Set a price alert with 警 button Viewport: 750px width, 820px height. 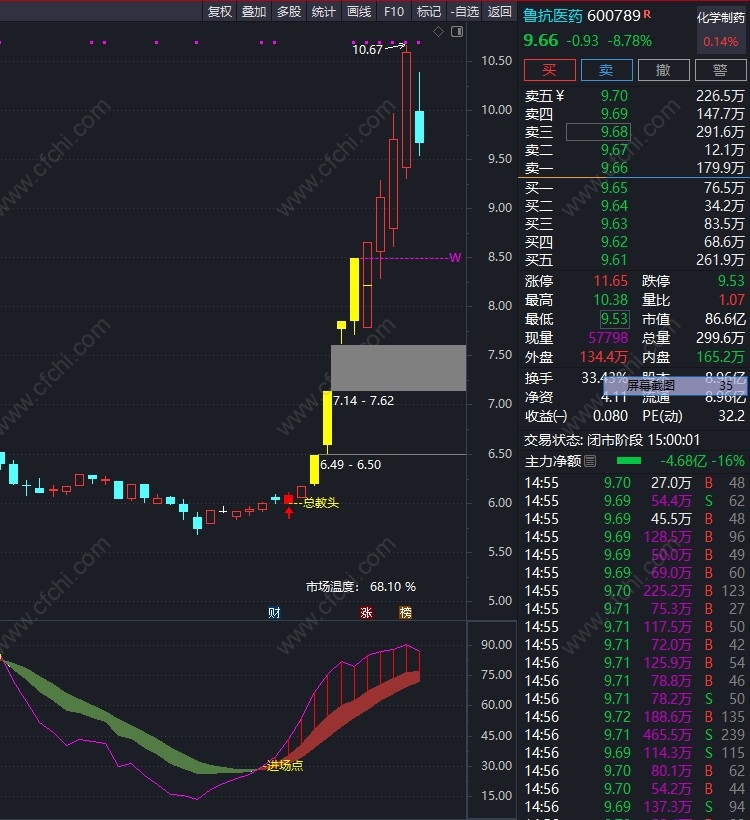[721, 70]
